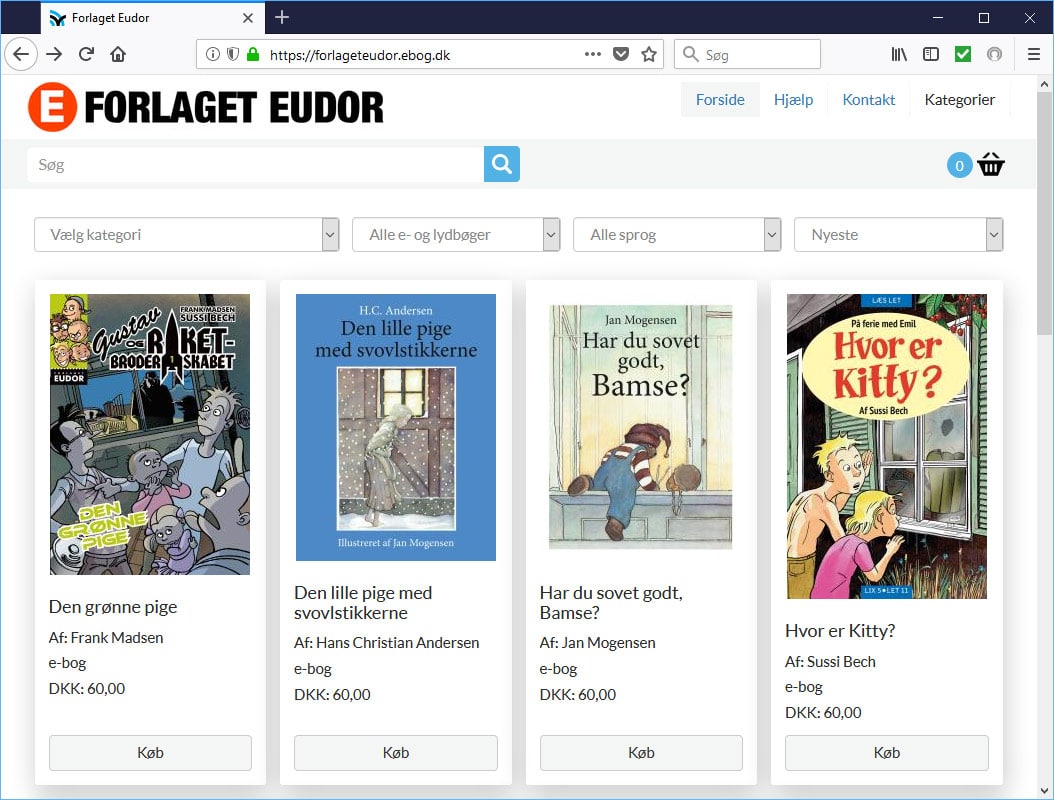1054x800 pixels.
Task: Click the tracking protection shield icon
Action: click(233, 54)
